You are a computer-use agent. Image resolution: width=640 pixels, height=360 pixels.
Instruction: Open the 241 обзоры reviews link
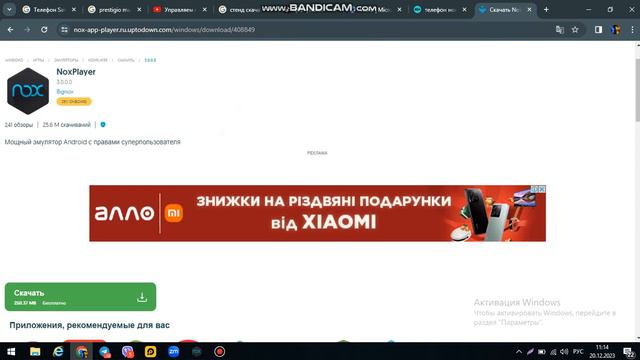point(19,125)
